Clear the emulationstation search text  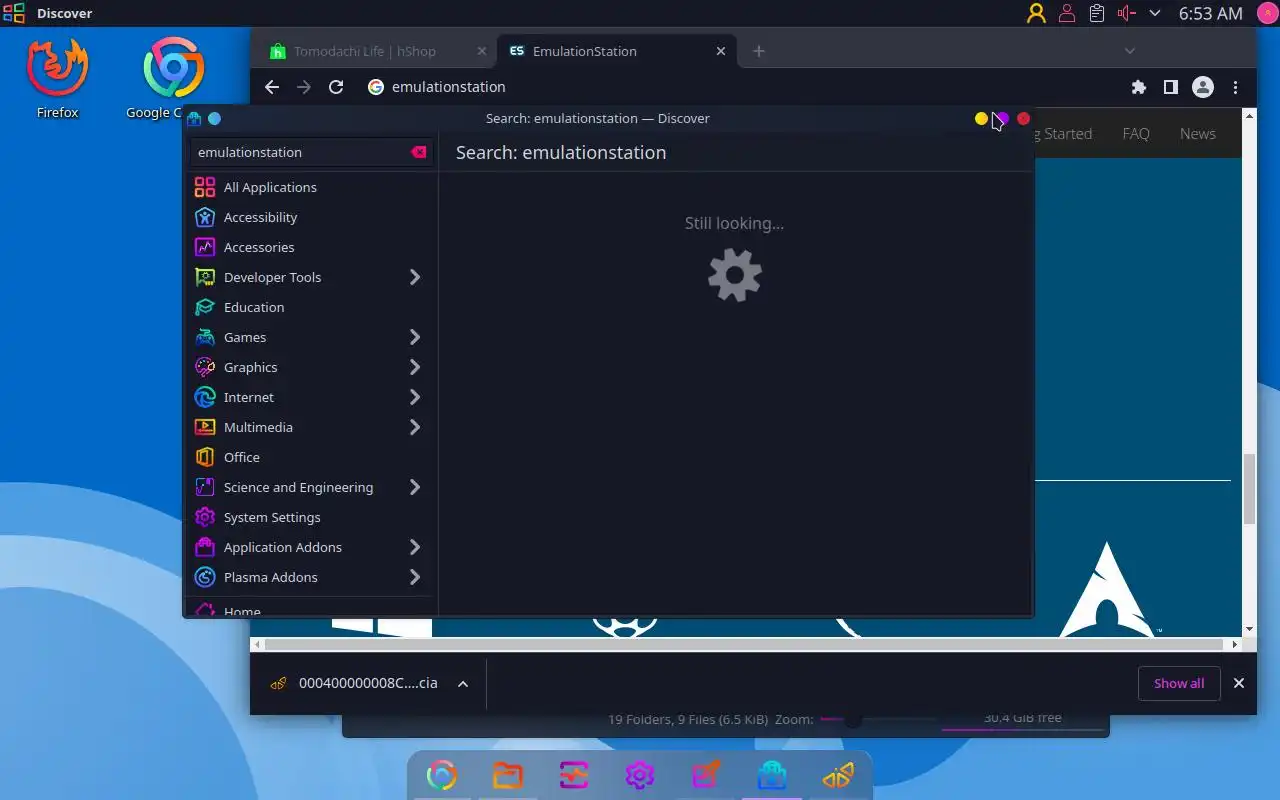click(419, 152)
